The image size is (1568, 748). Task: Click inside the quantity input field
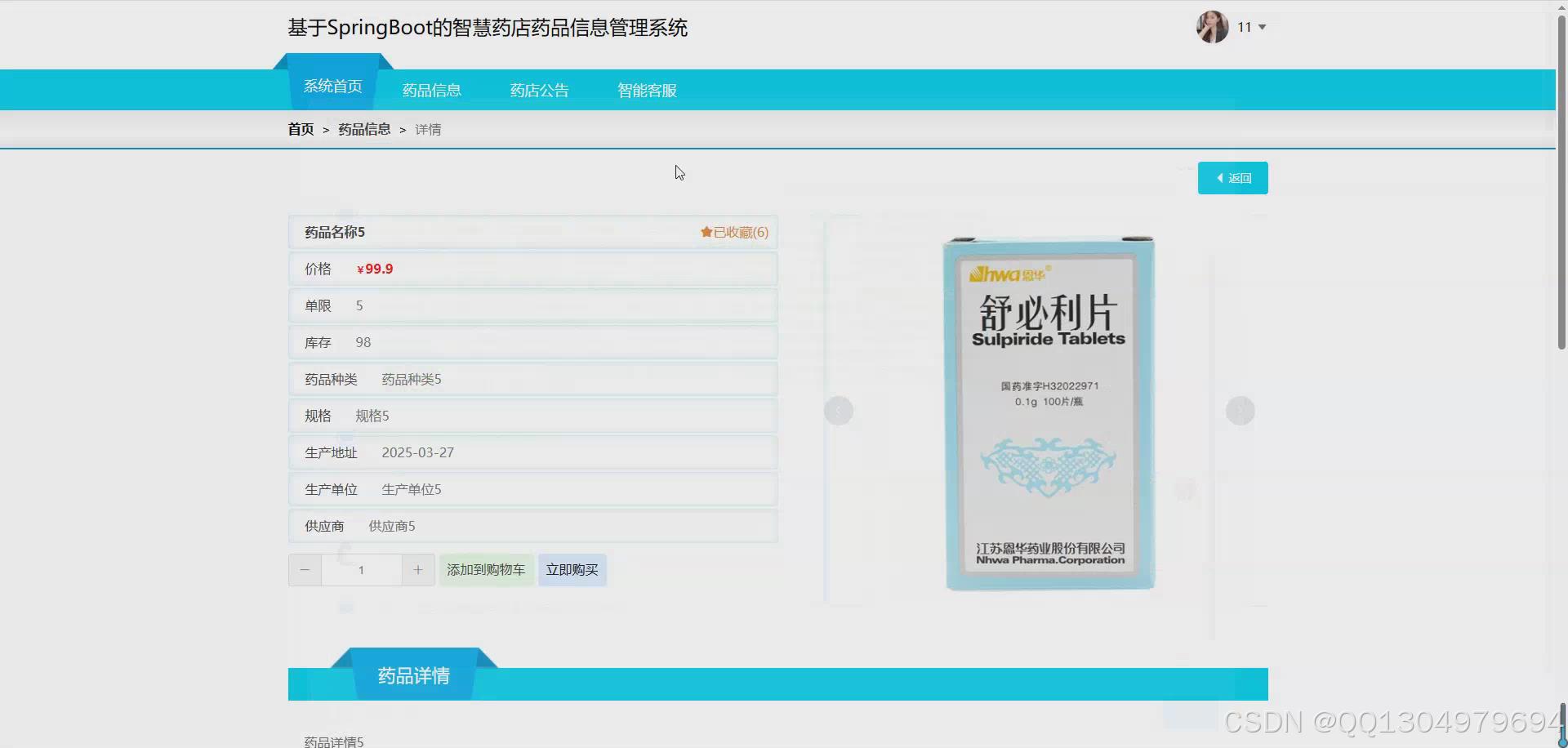361,569
